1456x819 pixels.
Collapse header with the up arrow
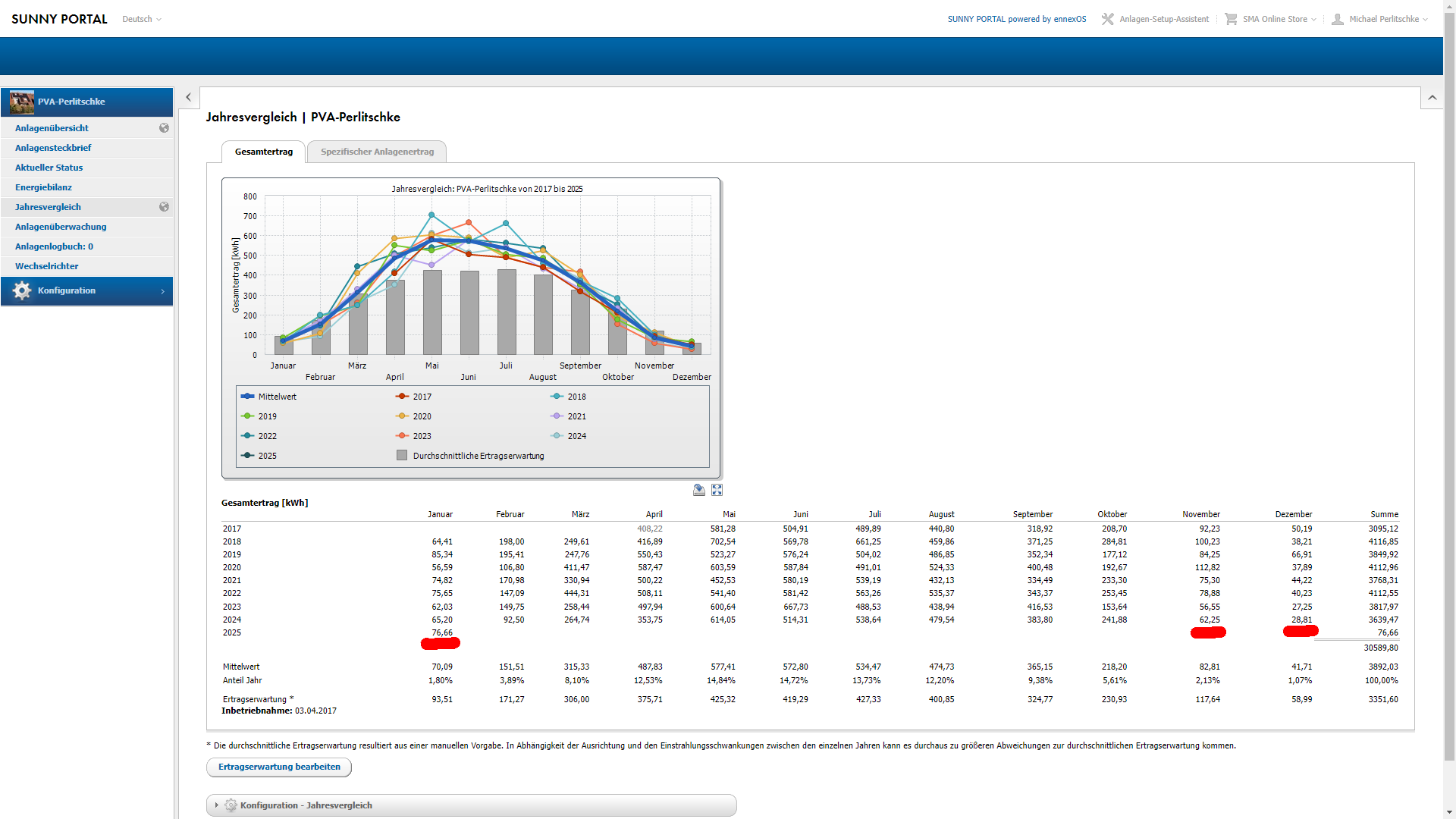point(1432,97)
